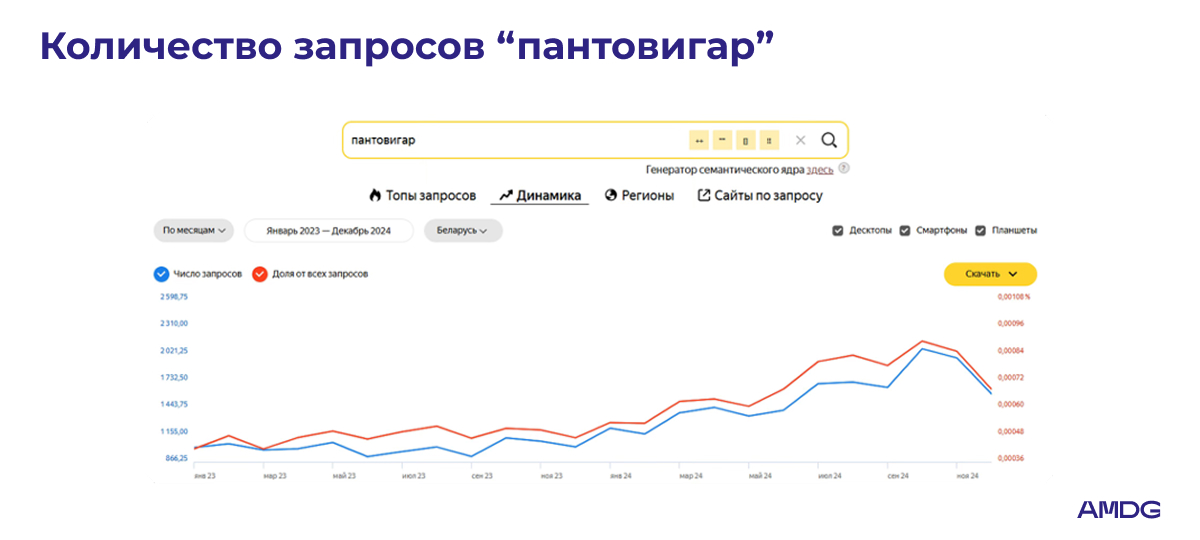Clear the search query with the X icon
Viewport: 1200px width, 540px height.
coord(800,140)
